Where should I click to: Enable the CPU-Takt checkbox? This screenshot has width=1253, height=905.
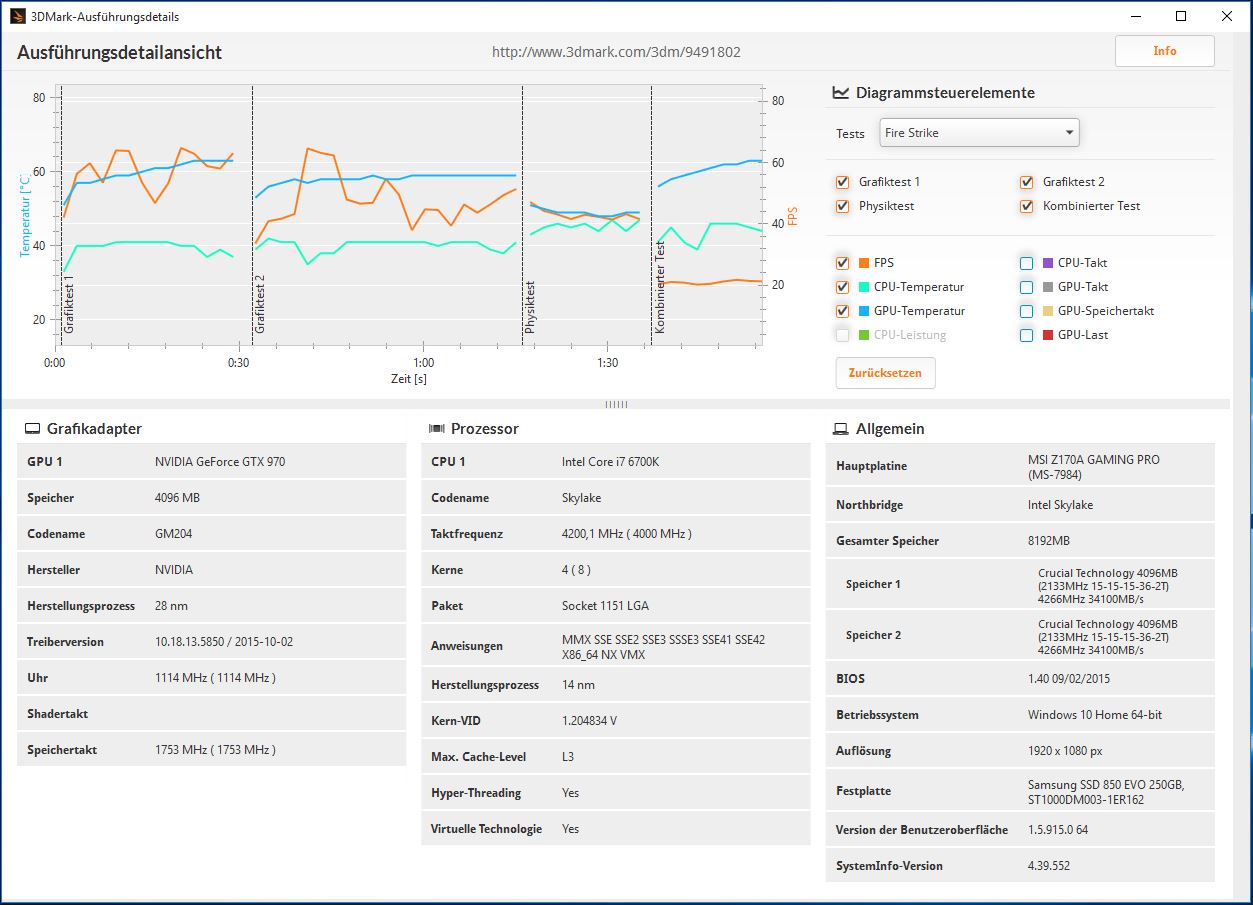tap(1026, 263)
